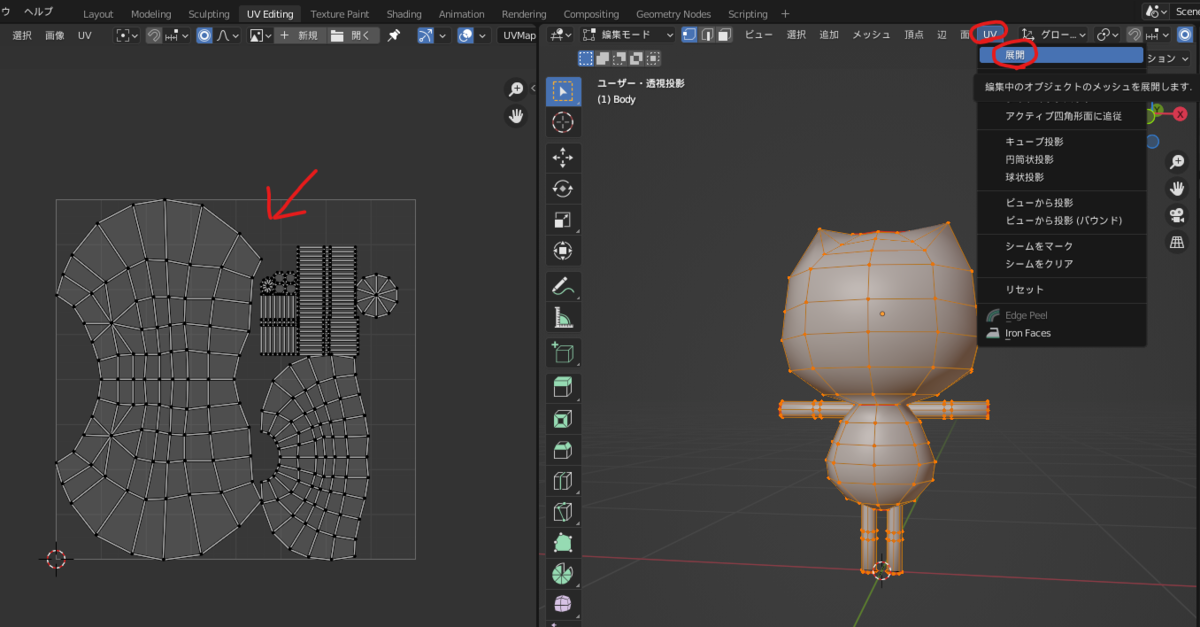Choose the Loop Cut tool
Viewport: 1200px width, 627px height.
tap(563, 481)
